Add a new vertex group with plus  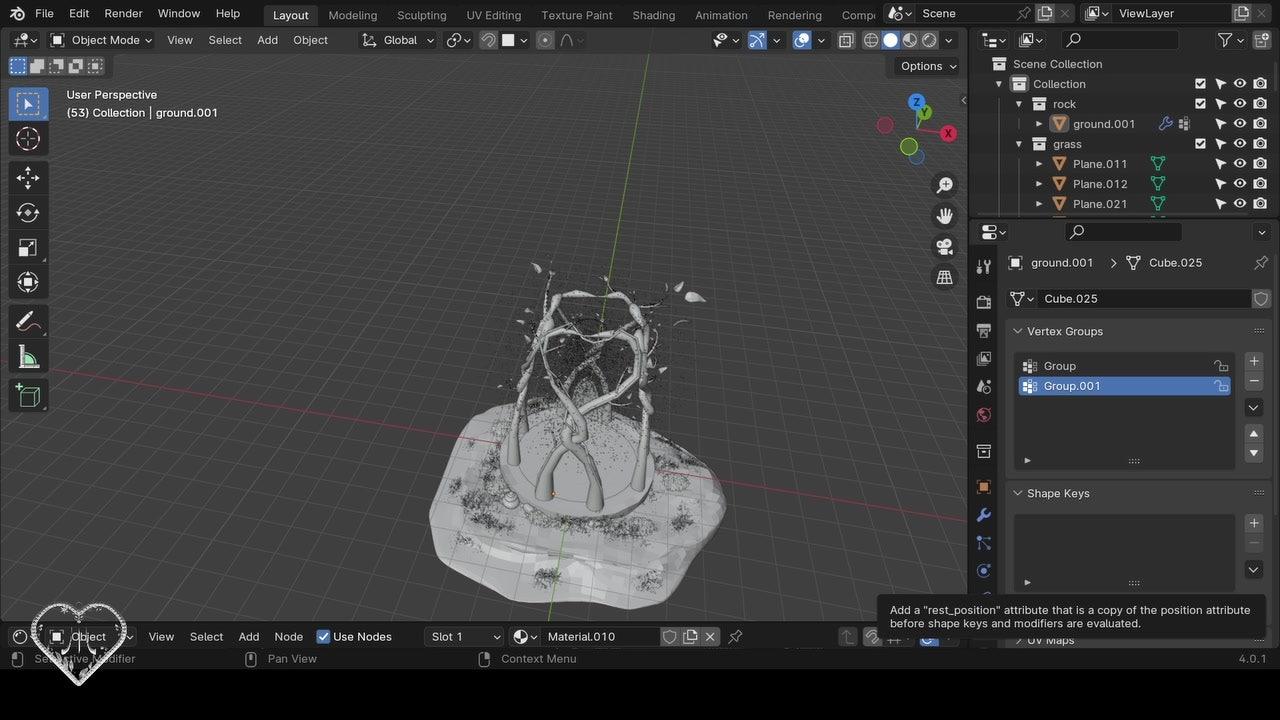click(x=1254, y=361)
